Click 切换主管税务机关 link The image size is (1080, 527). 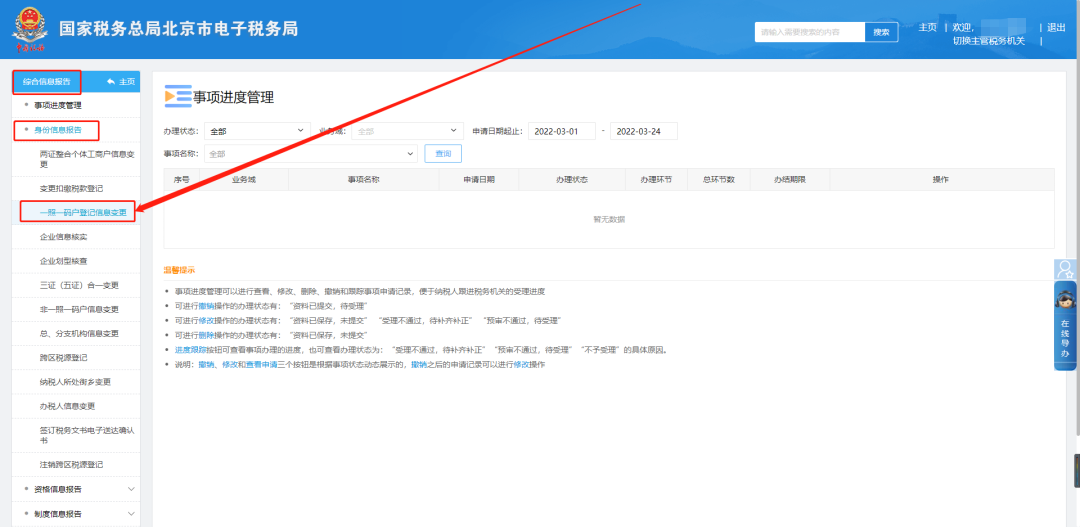pos(994,41)
